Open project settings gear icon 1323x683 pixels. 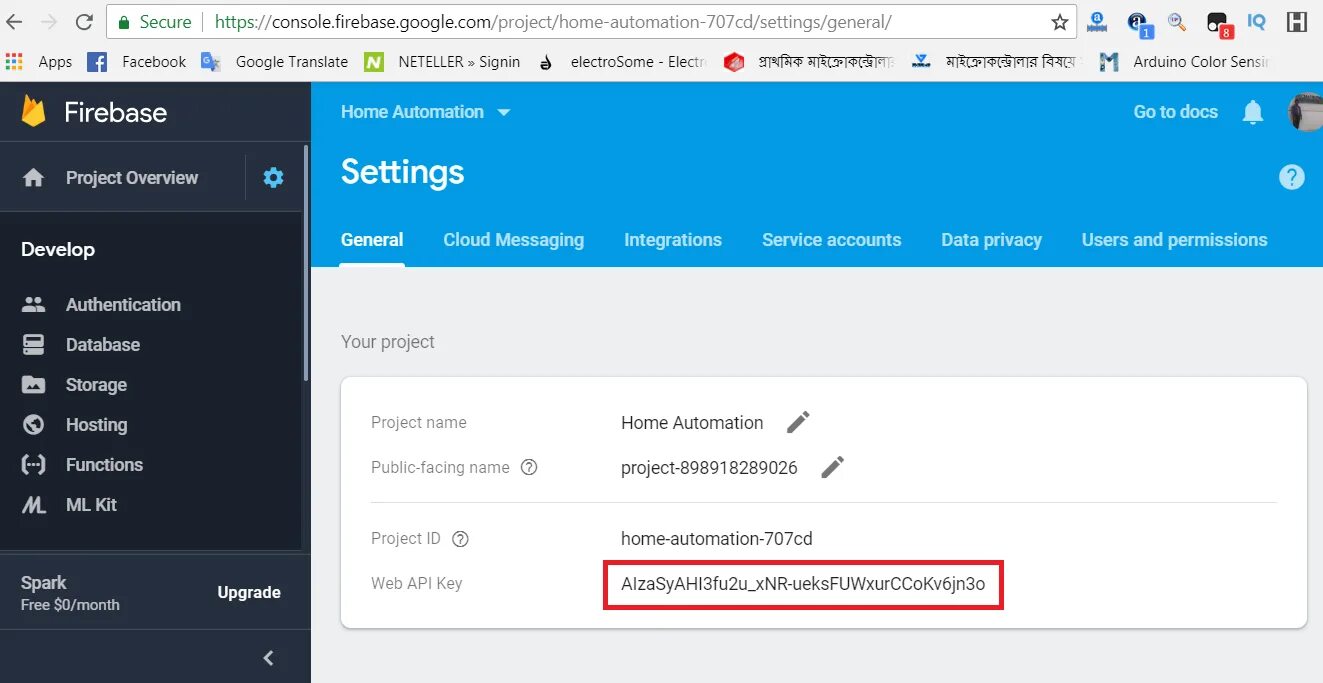(273, 178)
